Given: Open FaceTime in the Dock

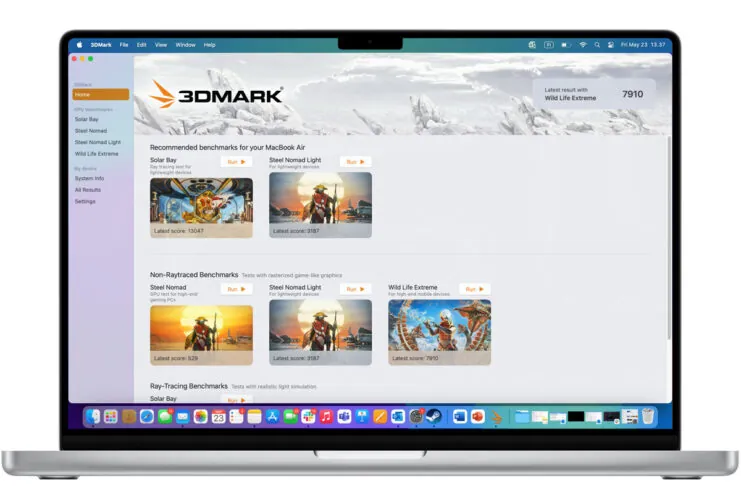Looking at the screenshot, I should pyautogui.click(x=290, y=417).
